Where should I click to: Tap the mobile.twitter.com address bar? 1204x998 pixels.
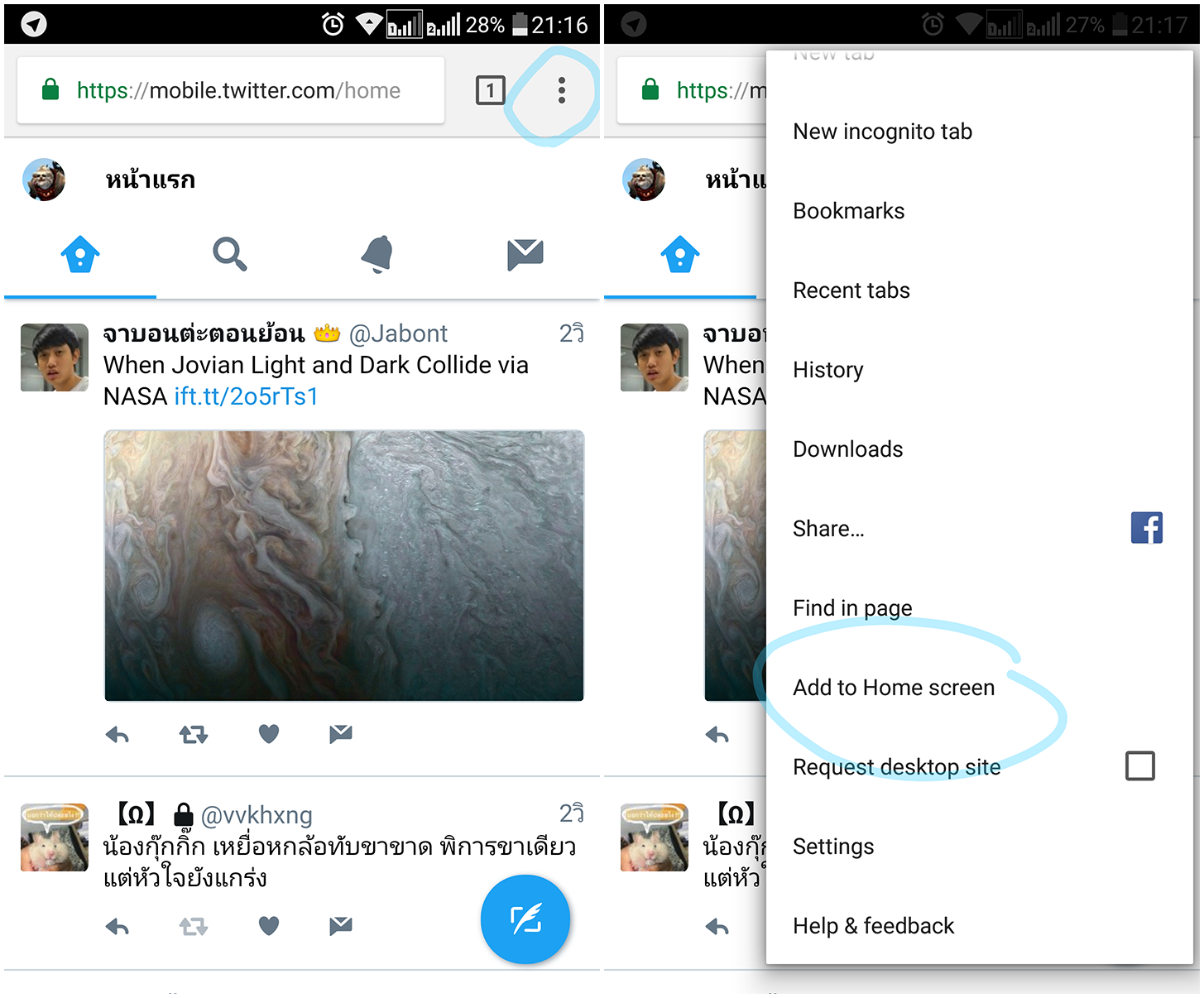tap(231, 90)
